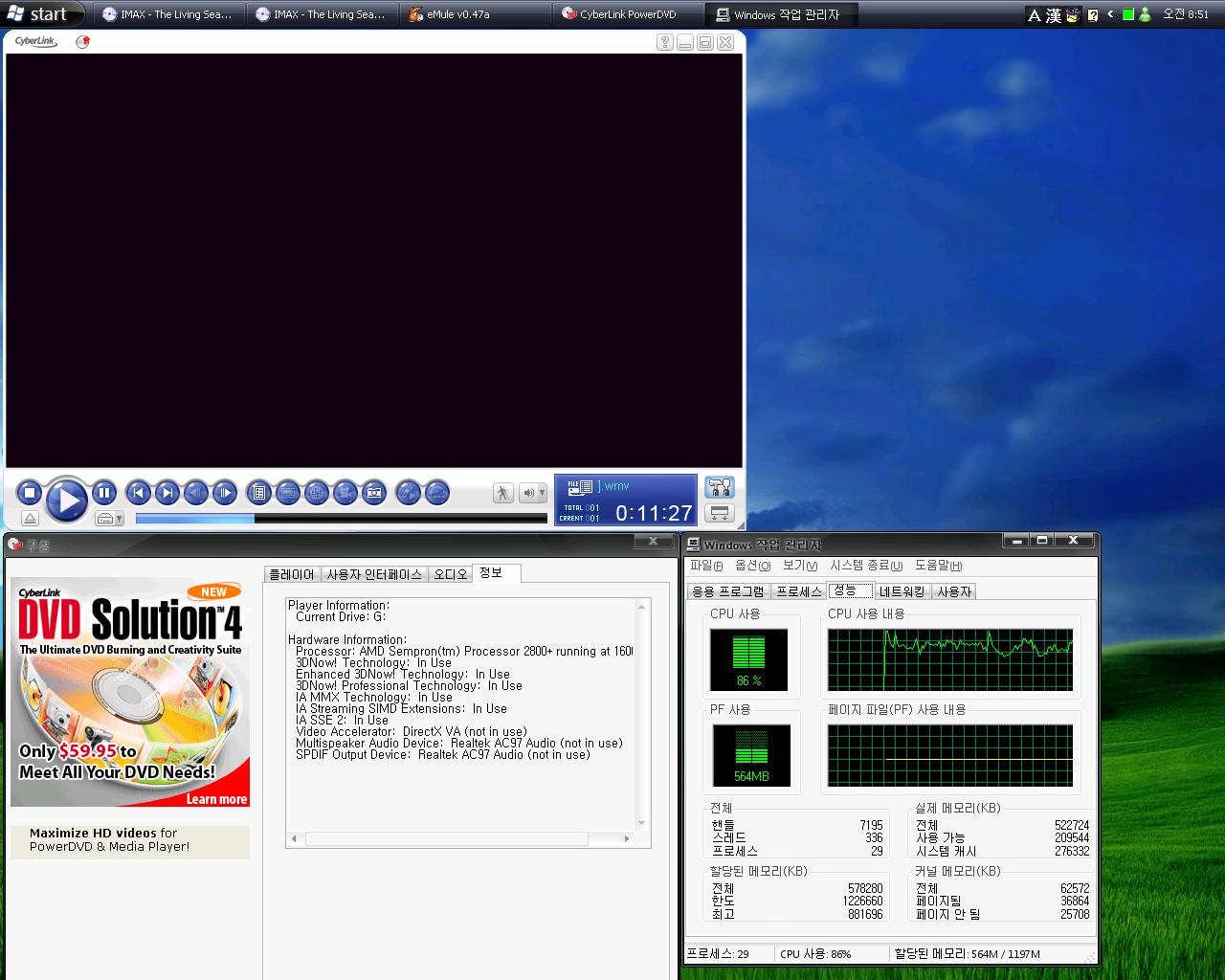Capture a frame with the snapshot icon
The image size is (1225, 980).
tap(374, 493)
